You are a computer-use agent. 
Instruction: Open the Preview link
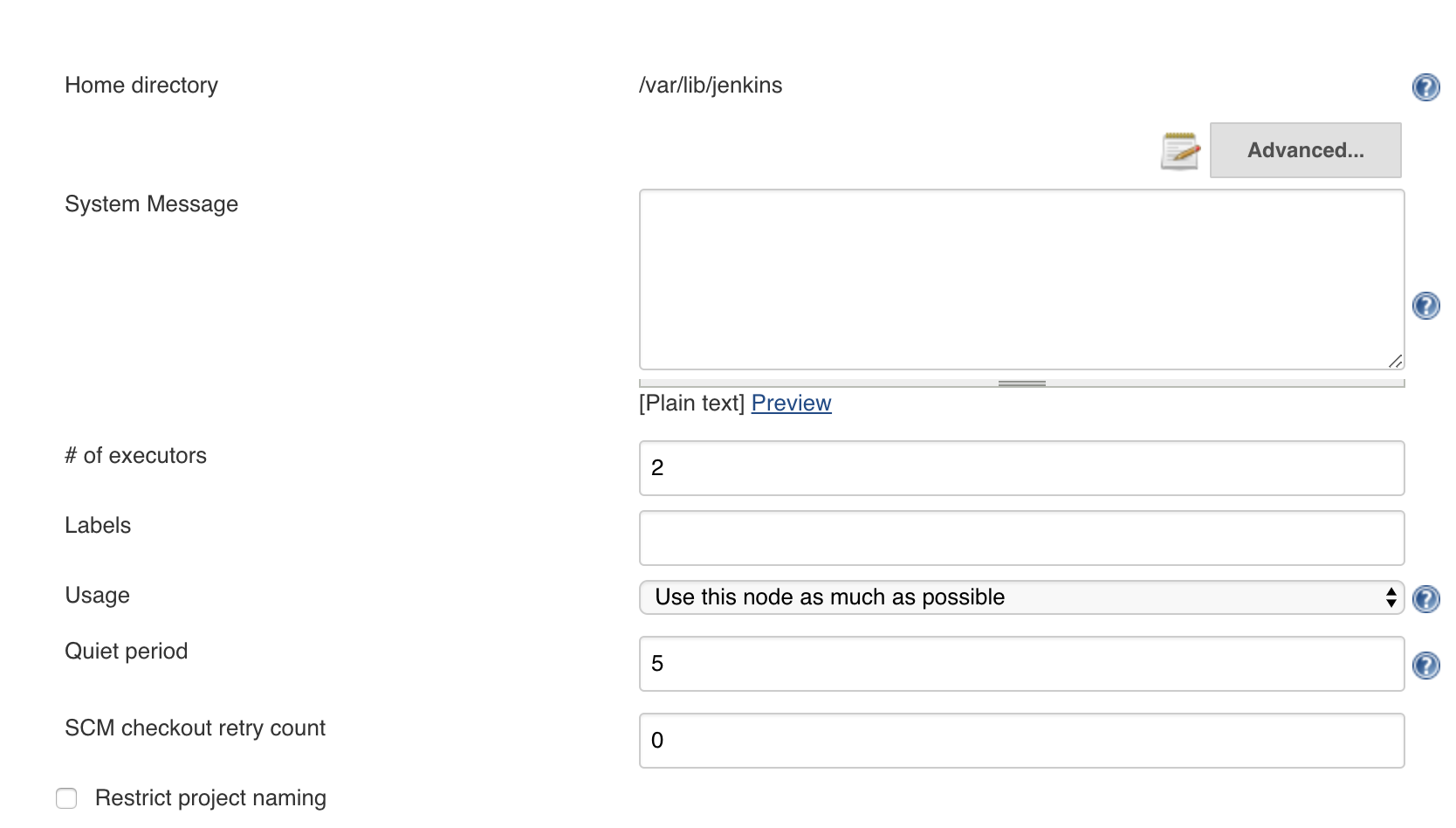pyautogui.click(x=791, y=403)
